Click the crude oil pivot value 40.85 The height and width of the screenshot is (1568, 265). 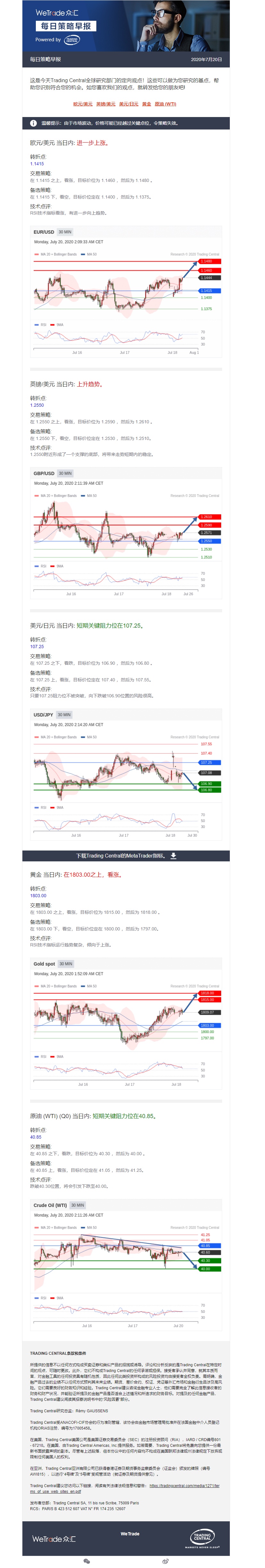(x=36, y=1136)
